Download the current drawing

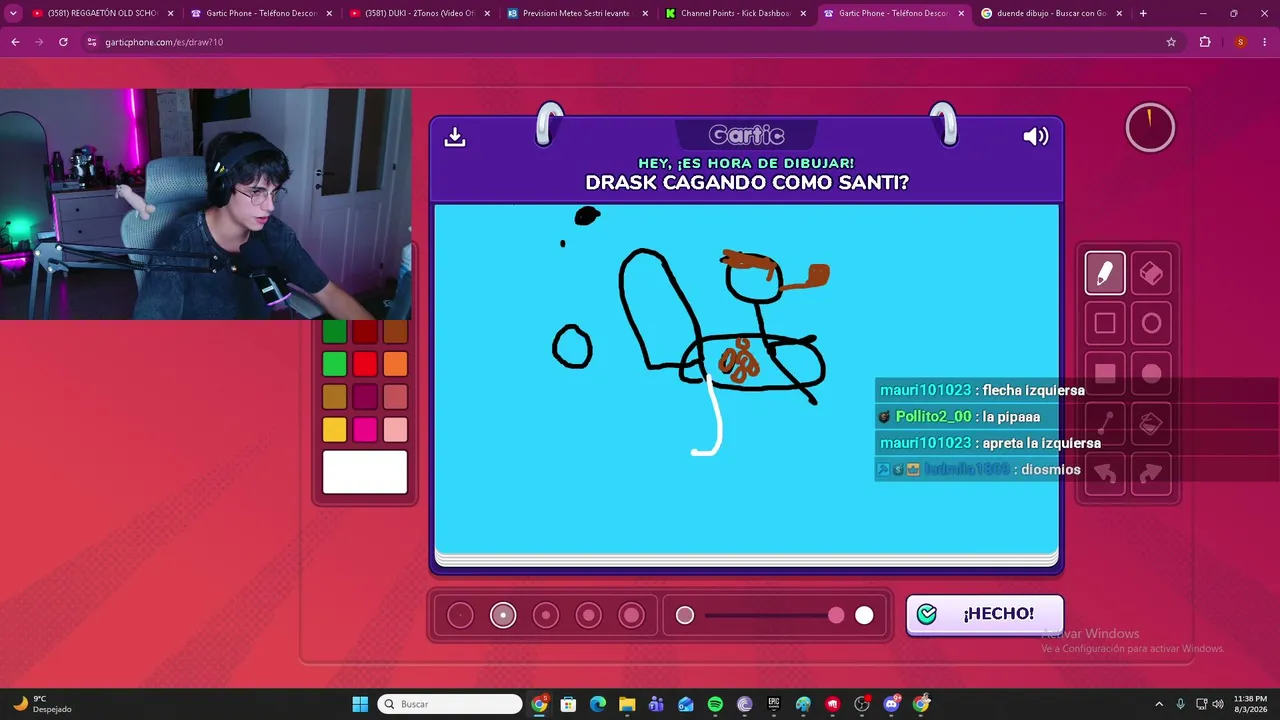point(455,136)
